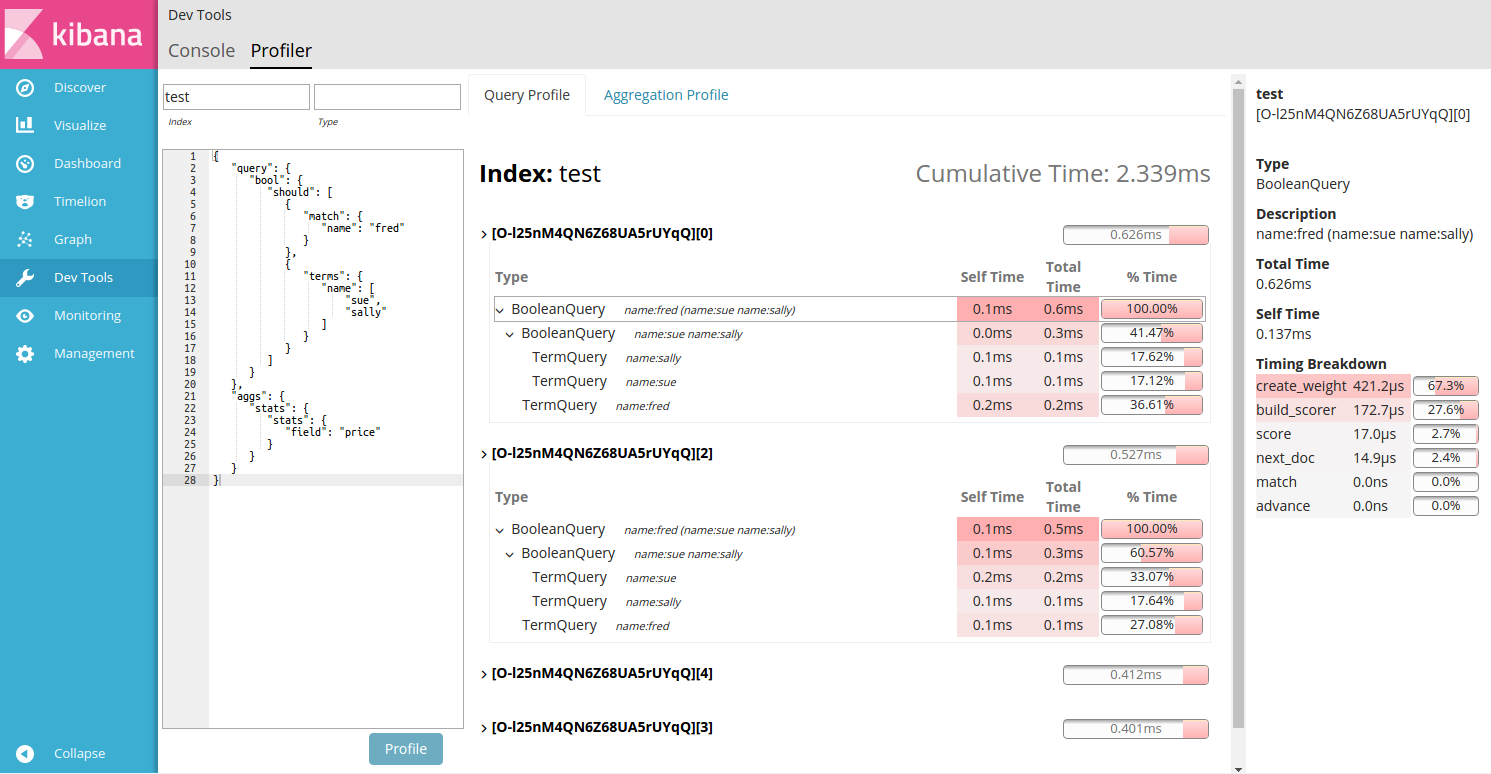The width and height of the screenshot is (1491, 774).
Task: Click the Profile button
Action: click(405, 748)
